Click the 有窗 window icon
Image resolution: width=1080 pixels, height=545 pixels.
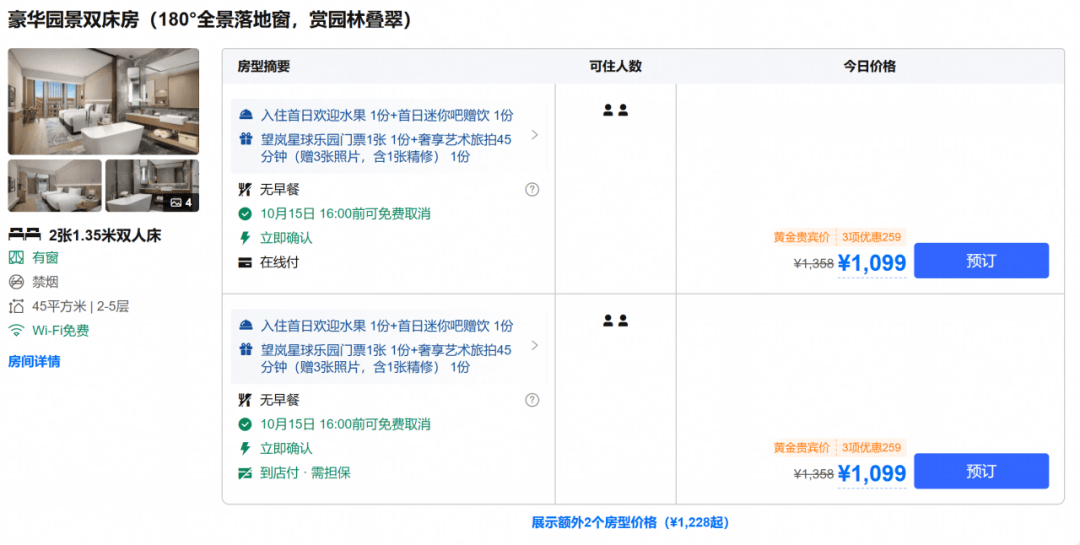[16, 258]
